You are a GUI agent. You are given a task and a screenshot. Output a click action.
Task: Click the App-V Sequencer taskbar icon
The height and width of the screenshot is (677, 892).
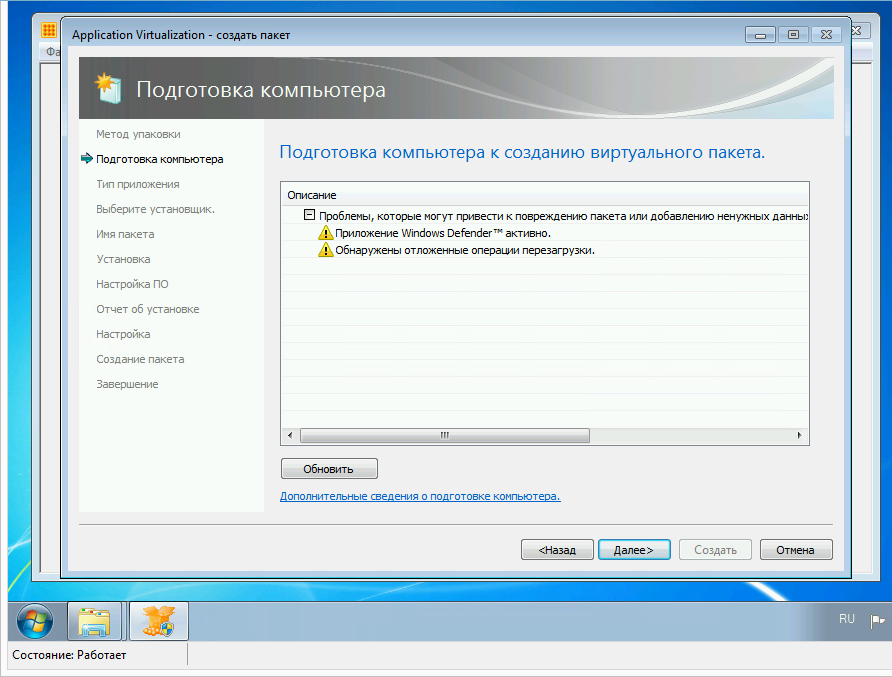[x=158, y=621]
